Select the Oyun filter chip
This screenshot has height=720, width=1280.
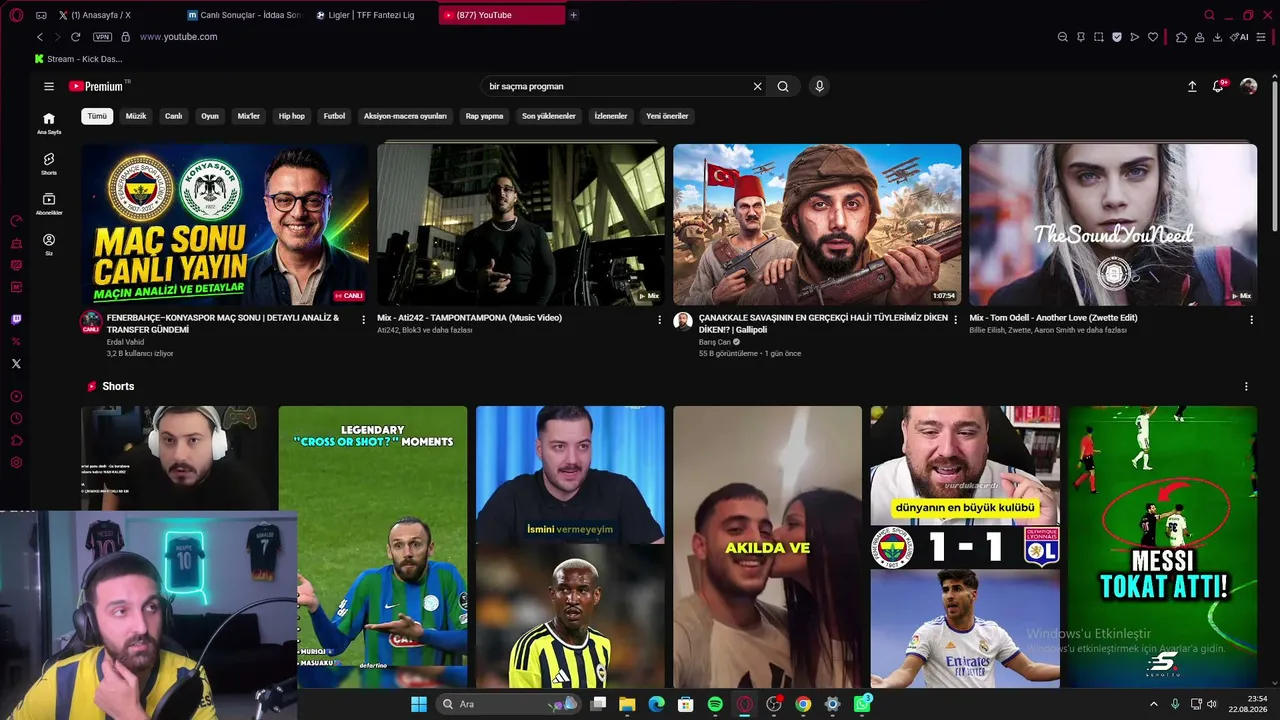210,116
